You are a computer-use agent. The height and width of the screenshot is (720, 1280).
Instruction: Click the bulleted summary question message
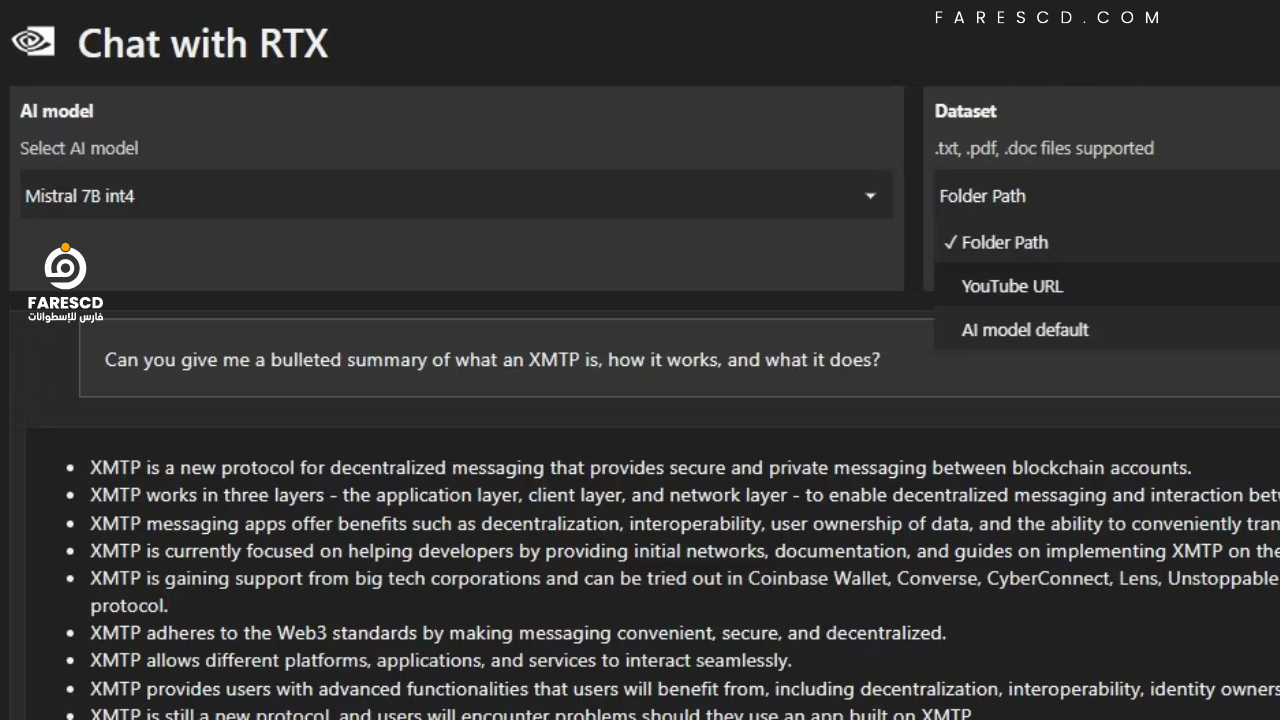coord(493,359)
